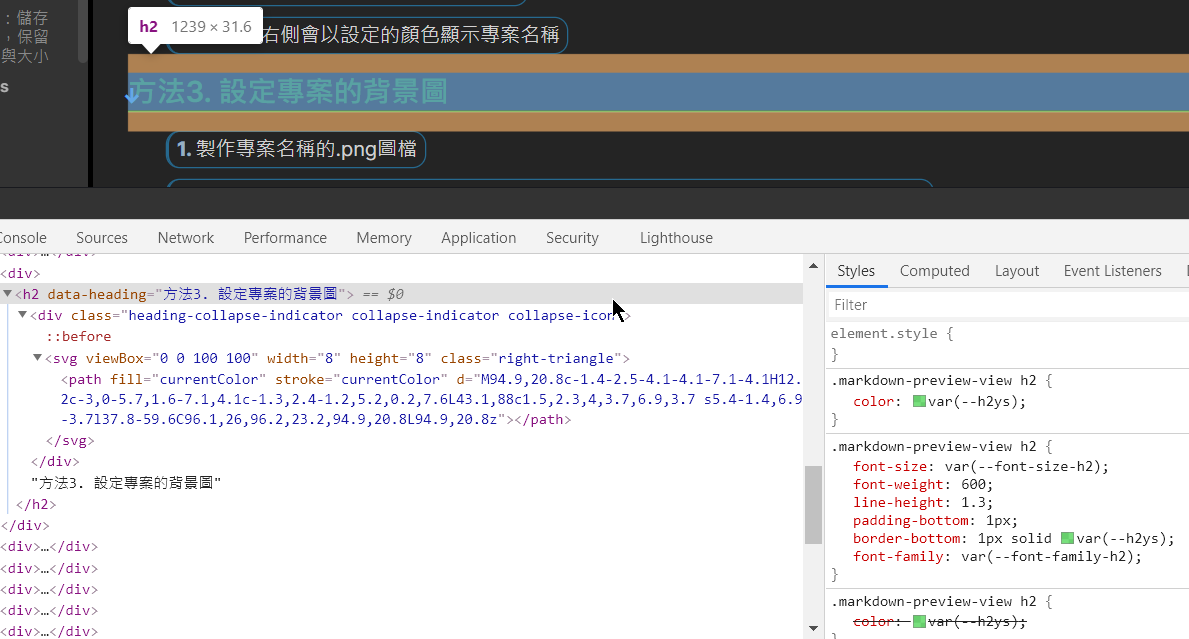Image resolution: width=1189 pixels, height=639 pixels.
Task: Select the path element inside the svg
Action: pyautogui.click(x=83, y=378)
